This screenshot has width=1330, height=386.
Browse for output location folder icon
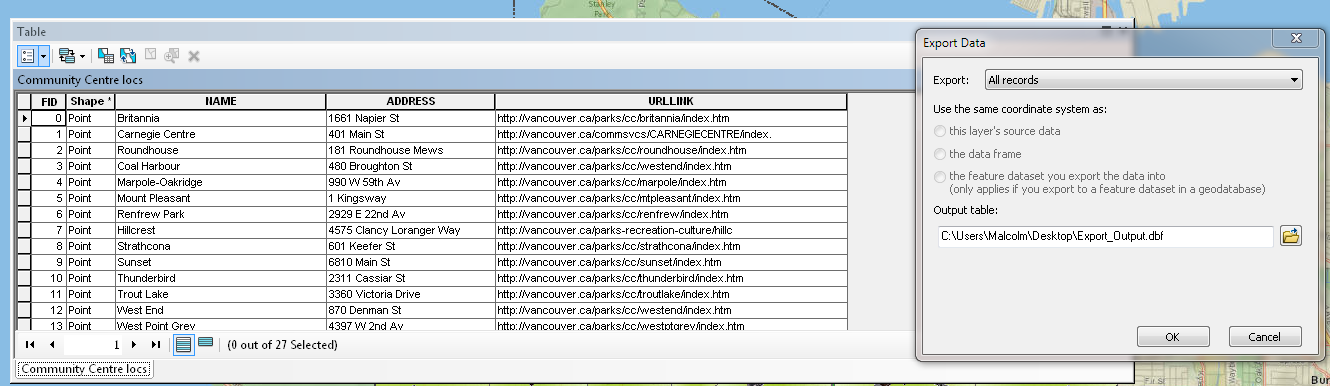point(1290,236)
